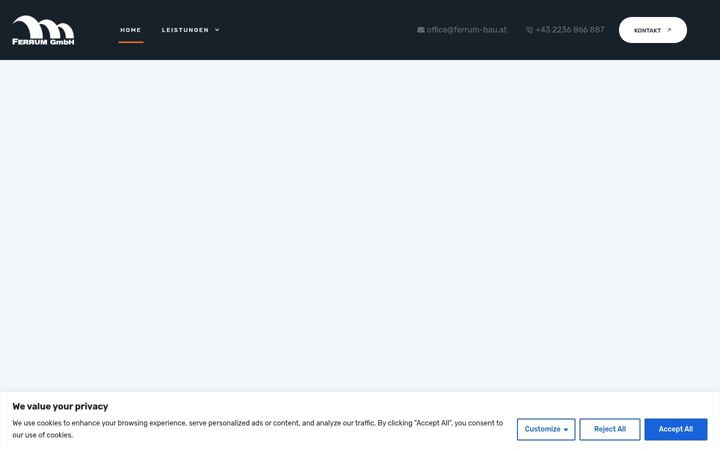
Task: Expand the Customize cookie options
Action: pyautogui.click(x=546, y=429)
